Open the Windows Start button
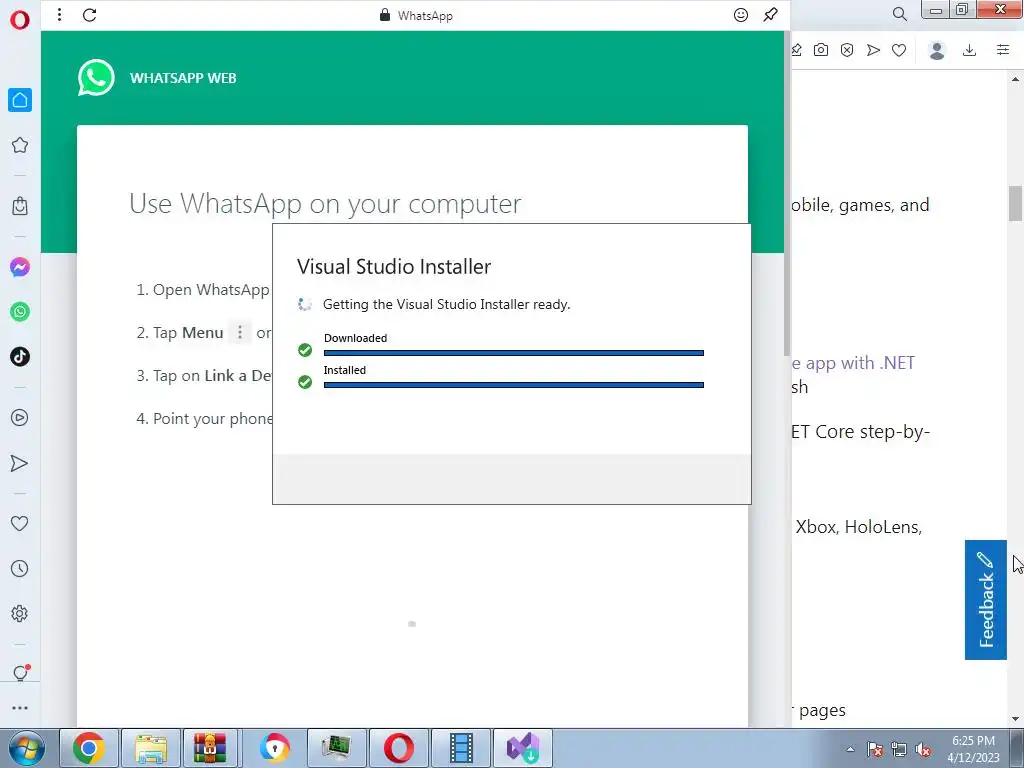Screen dimensions: 1024x768 click(27, 748)
